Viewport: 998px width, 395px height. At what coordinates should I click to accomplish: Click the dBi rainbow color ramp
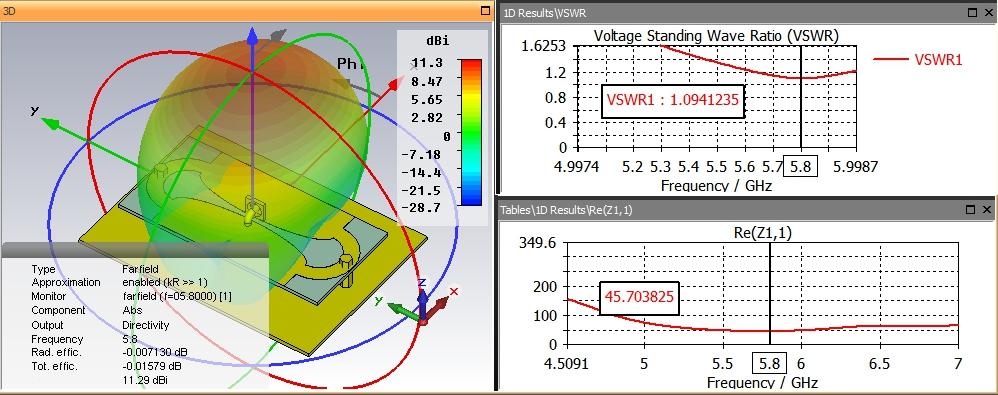click(471, 132)
